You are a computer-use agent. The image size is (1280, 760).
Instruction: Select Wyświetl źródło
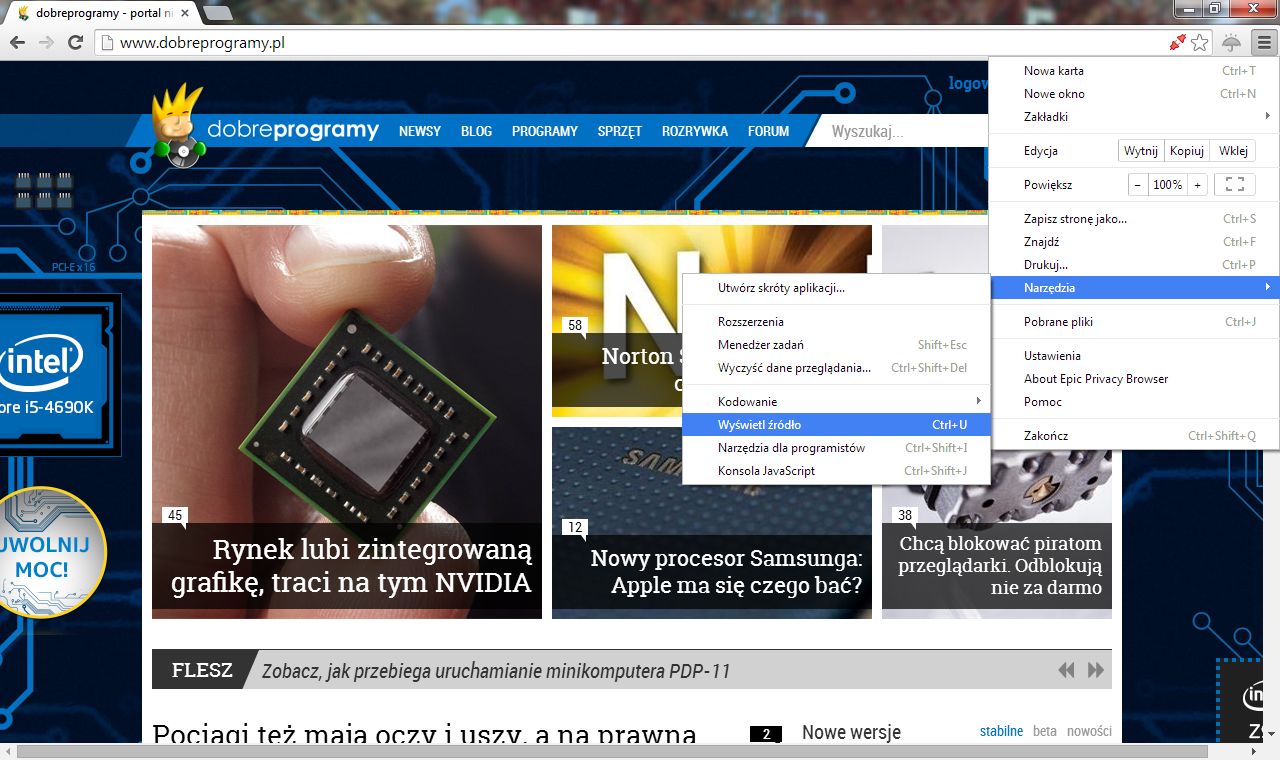click(x=836, y=425)
